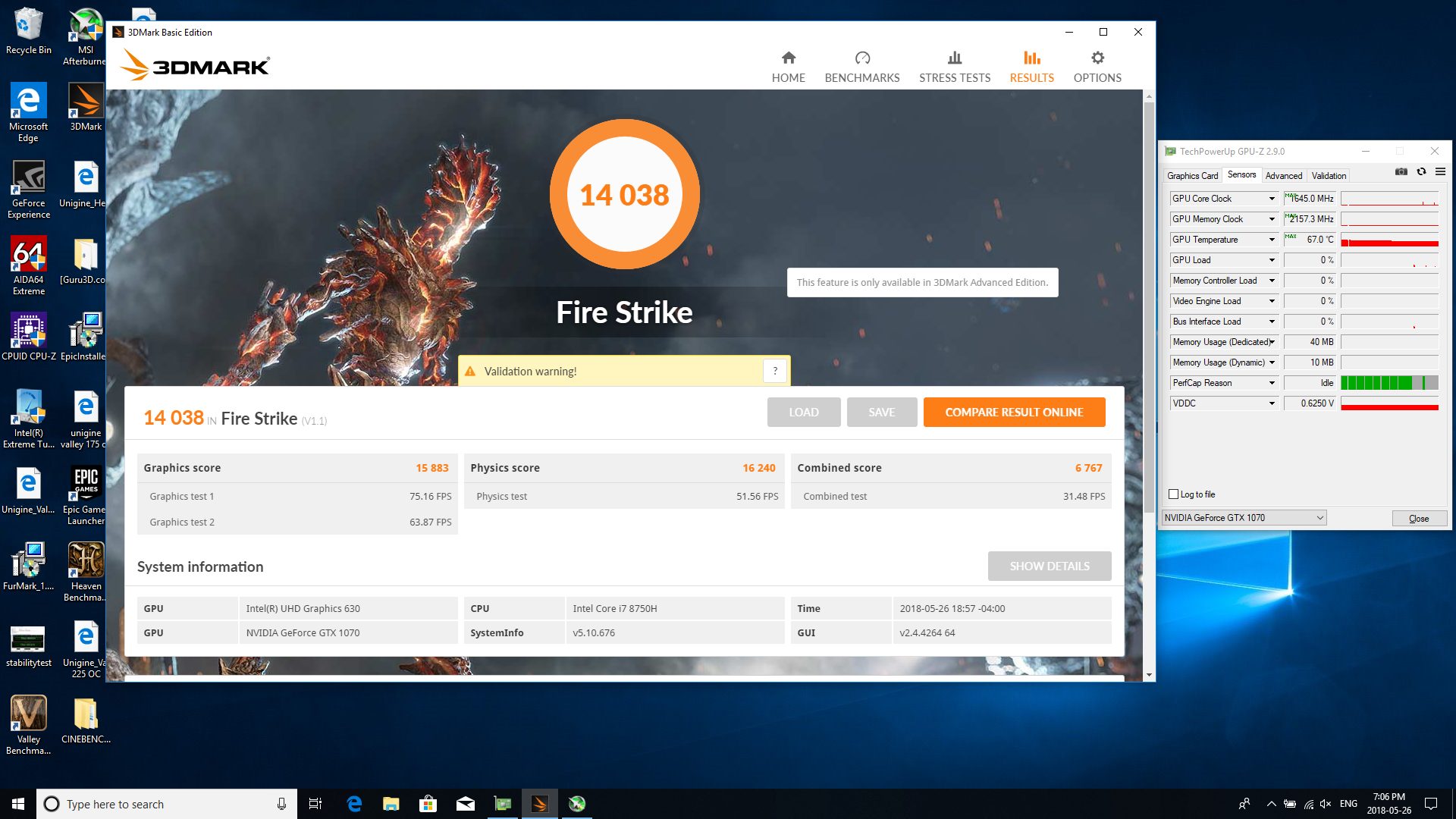Open Mail app from taskbar
This screenshot has height=819, width=1456.
tap(465, 804)
